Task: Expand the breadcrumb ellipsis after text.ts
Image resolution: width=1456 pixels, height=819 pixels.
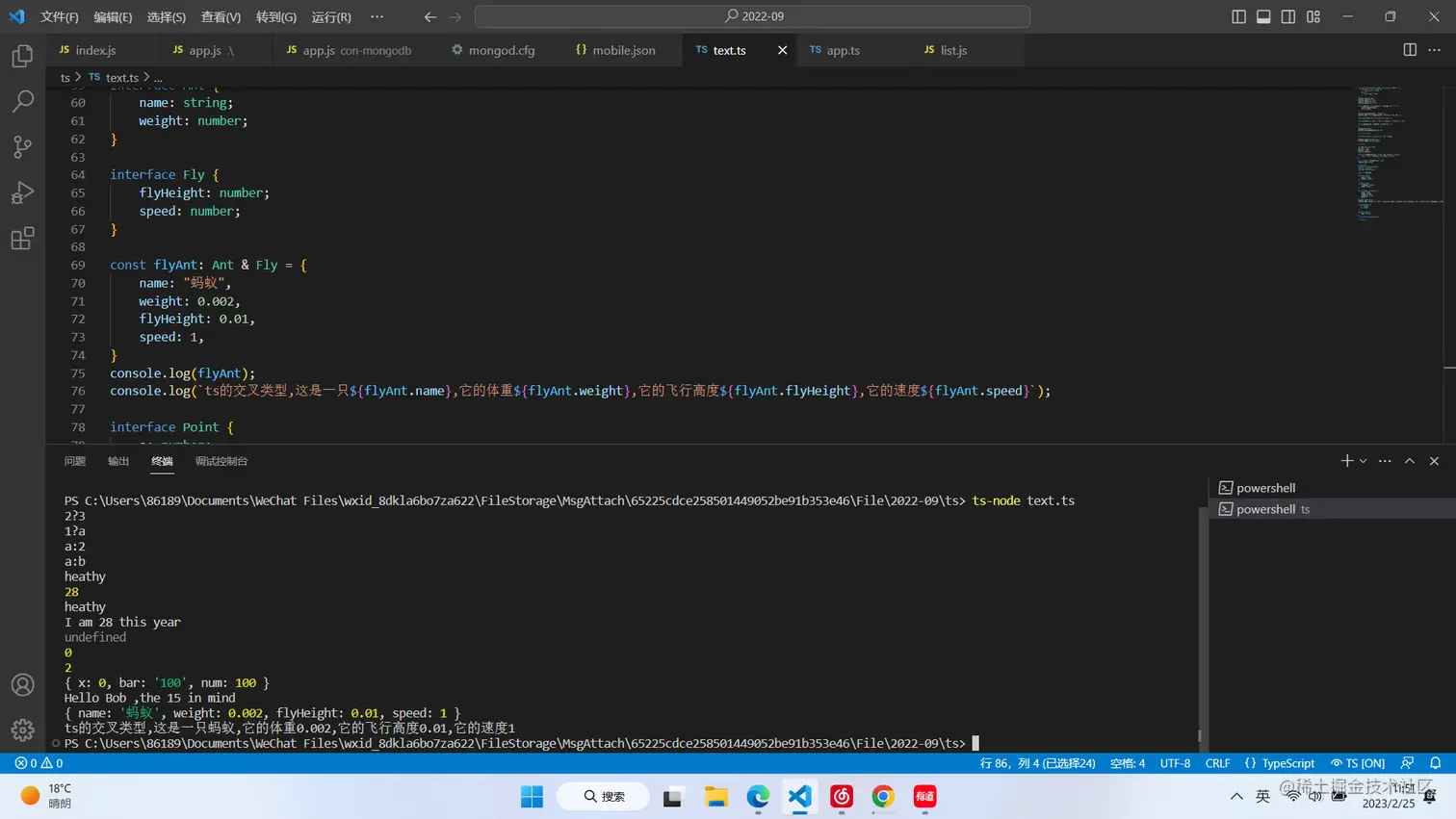Action: [158, 77]
